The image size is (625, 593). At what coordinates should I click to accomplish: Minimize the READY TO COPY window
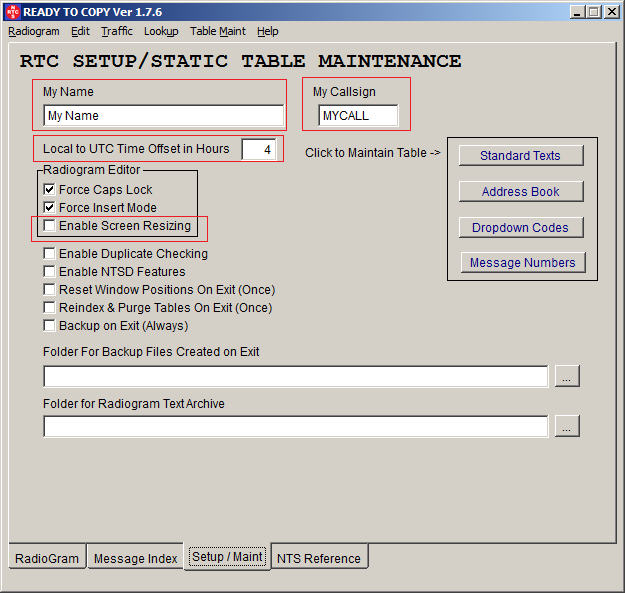point(577,12)
